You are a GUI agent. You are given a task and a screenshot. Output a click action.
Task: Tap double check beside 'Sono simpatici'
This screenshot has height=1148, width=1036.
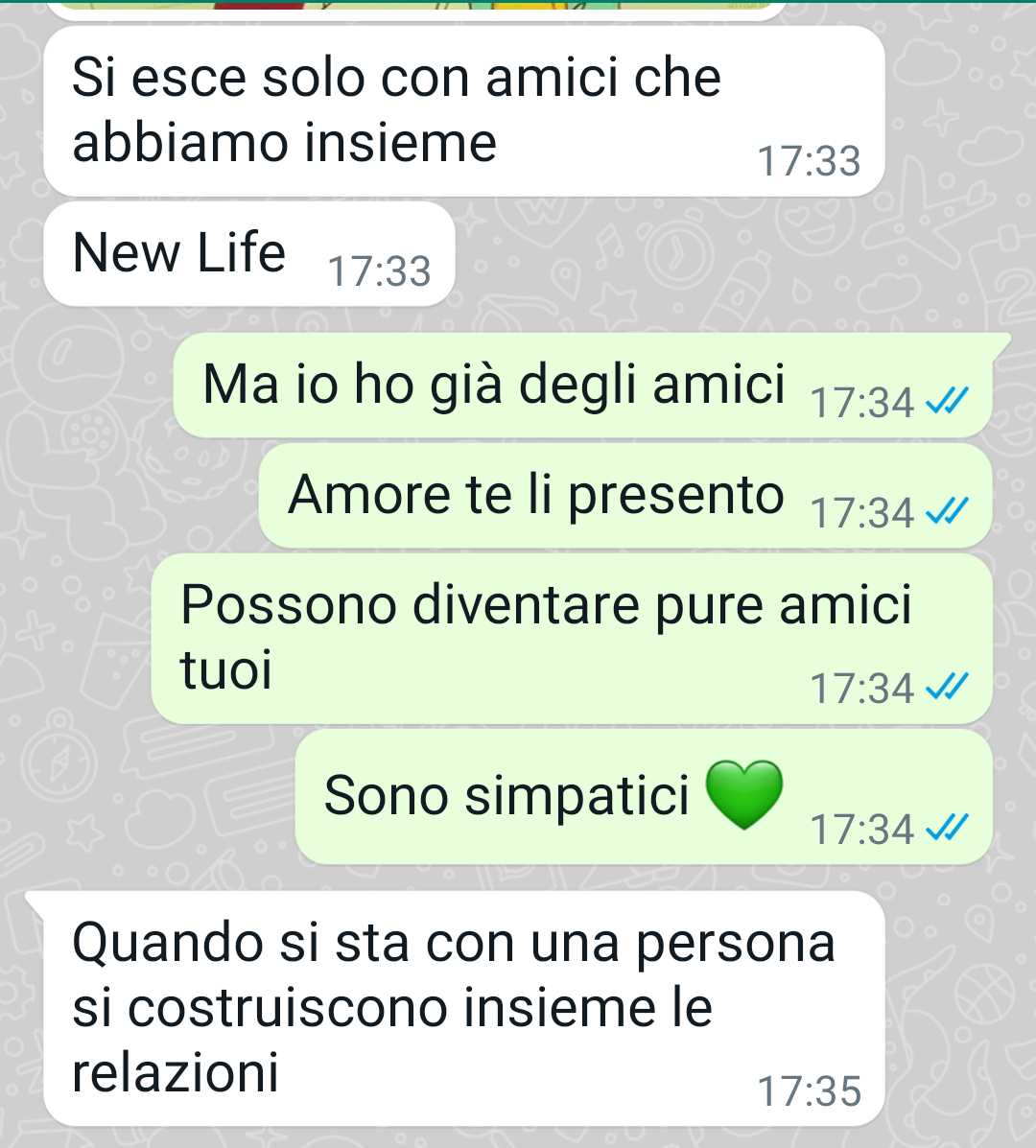(x=948, y=828)
